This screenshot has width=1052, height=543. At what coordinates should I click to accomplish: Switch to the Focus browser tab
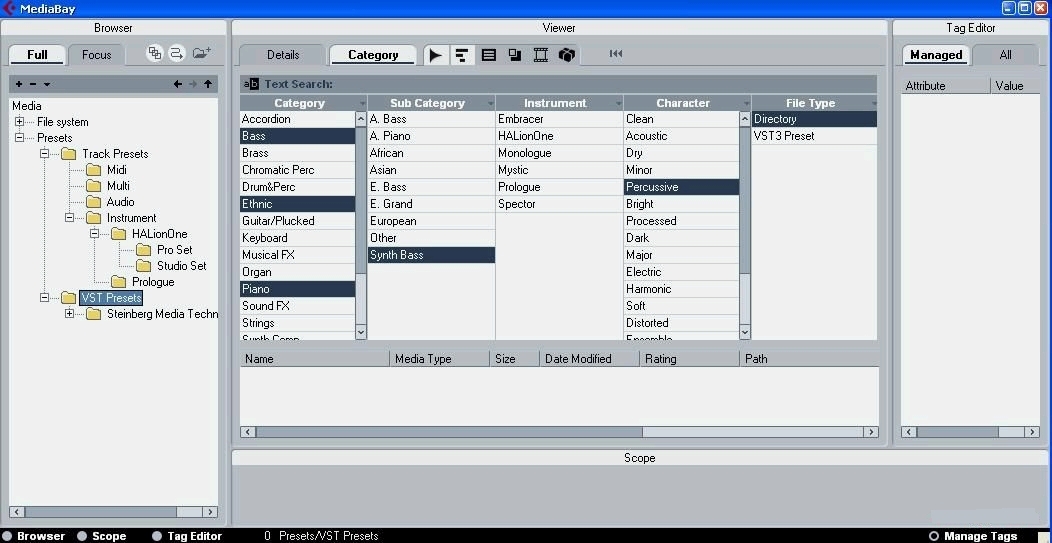coord(97,54)
